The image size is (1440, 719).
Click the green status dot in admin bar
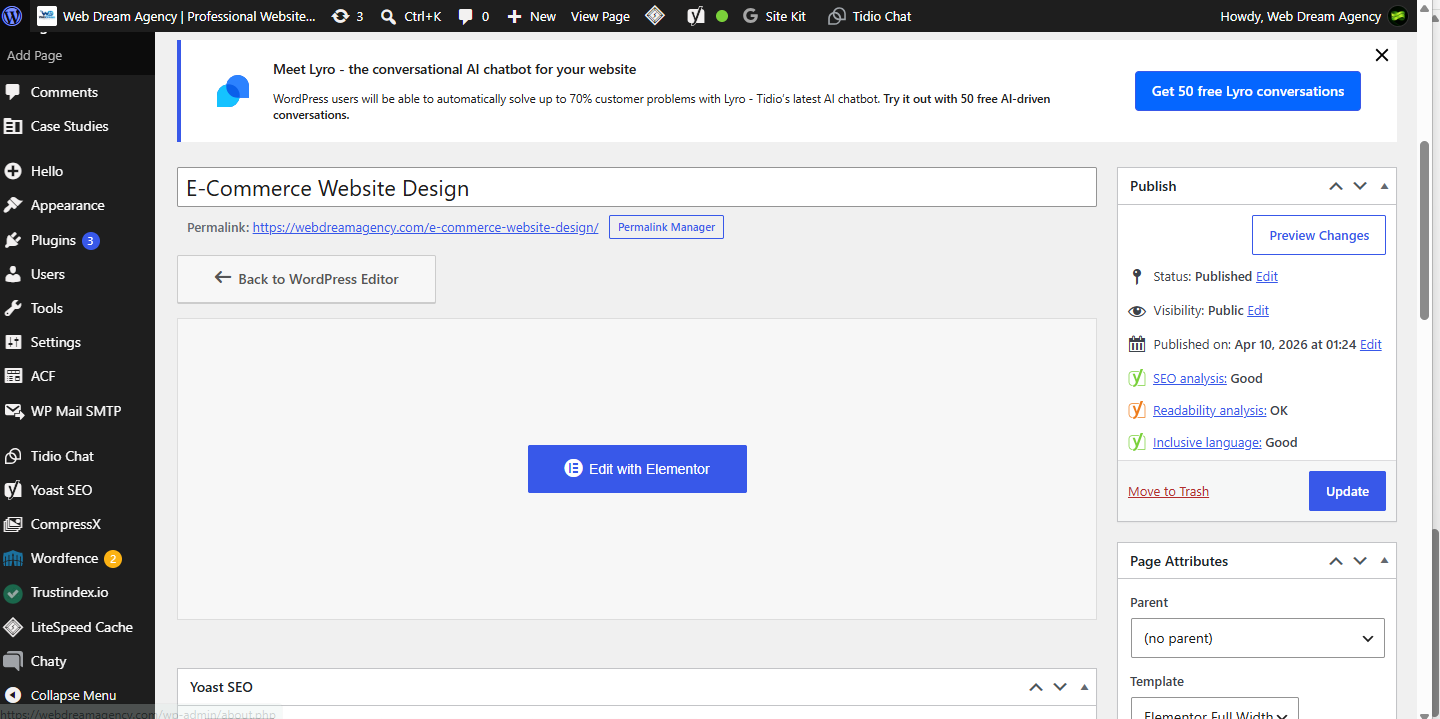tap(722, 16)
